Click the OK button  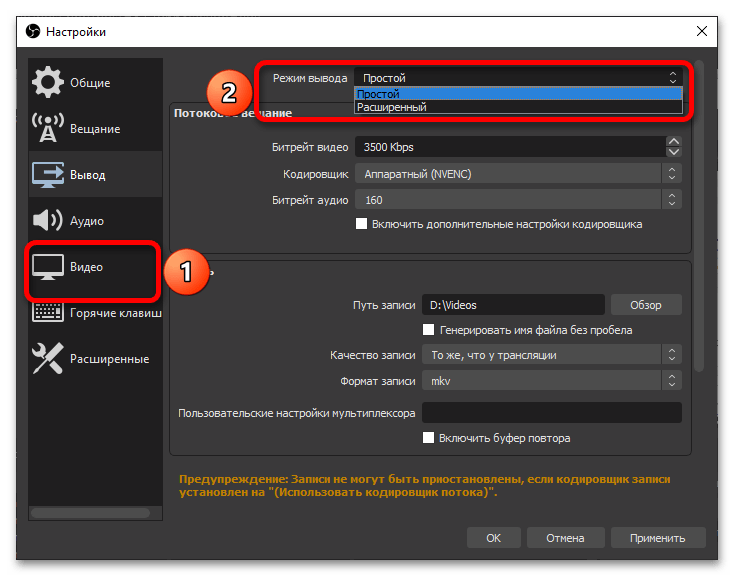point(493,538)
